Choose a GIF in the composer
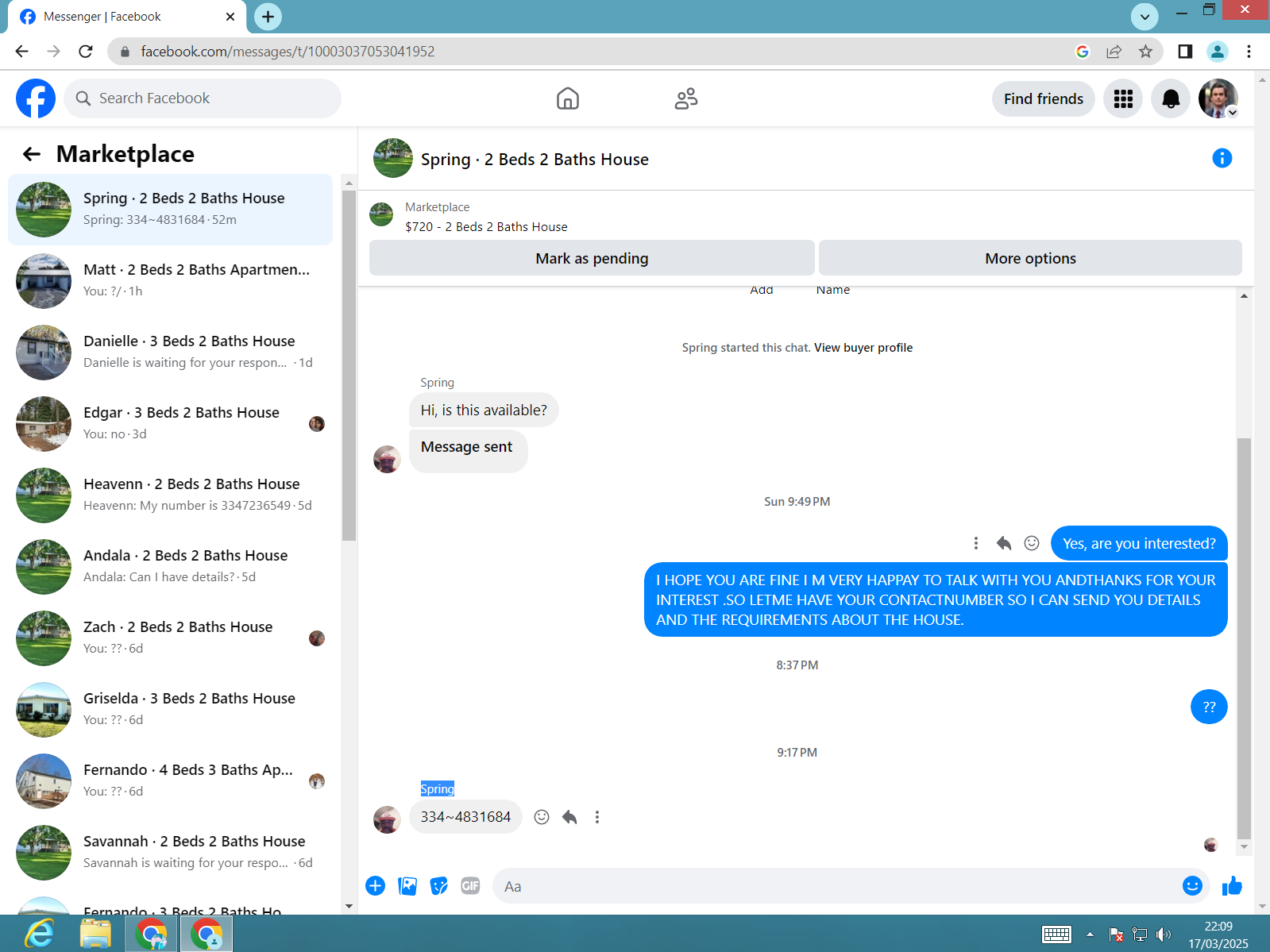This screenshot has width=1270, height=952. pos(470,886)
